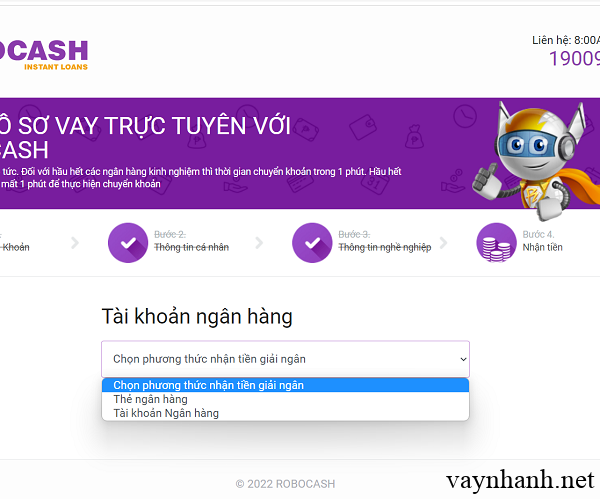Viewport: 600px width, 499px height.
Task: Click the checkmark circle for Bước 3
Action: click(x=312, y=243)
